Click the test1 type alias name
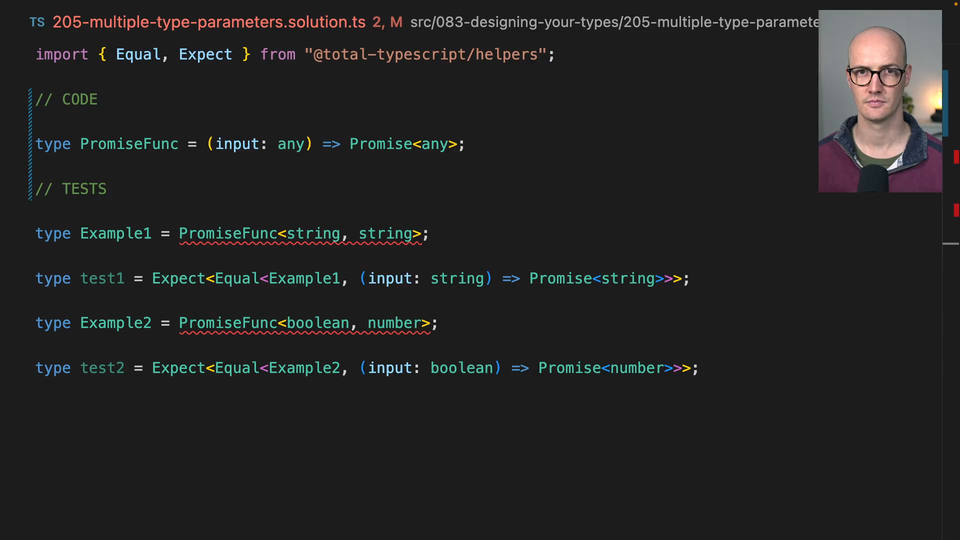Screen dimensions: 960x540 point(102,279)
